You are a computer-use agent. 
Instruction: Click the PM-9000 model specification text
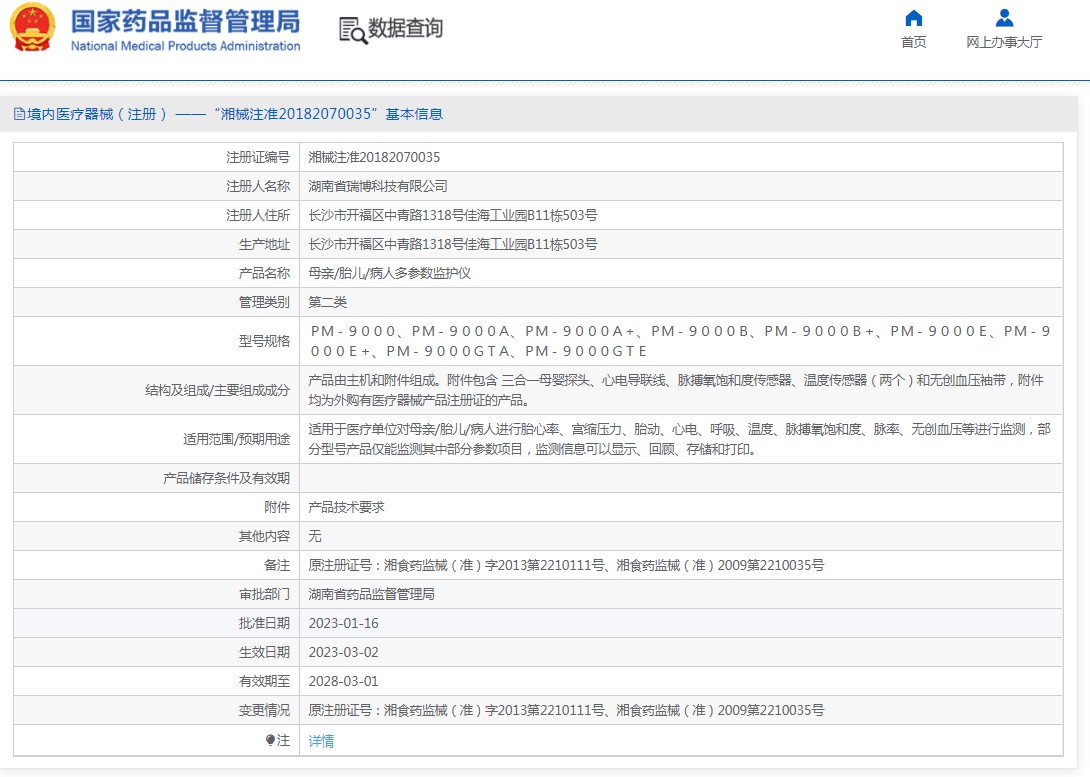(x=681, y=341)
